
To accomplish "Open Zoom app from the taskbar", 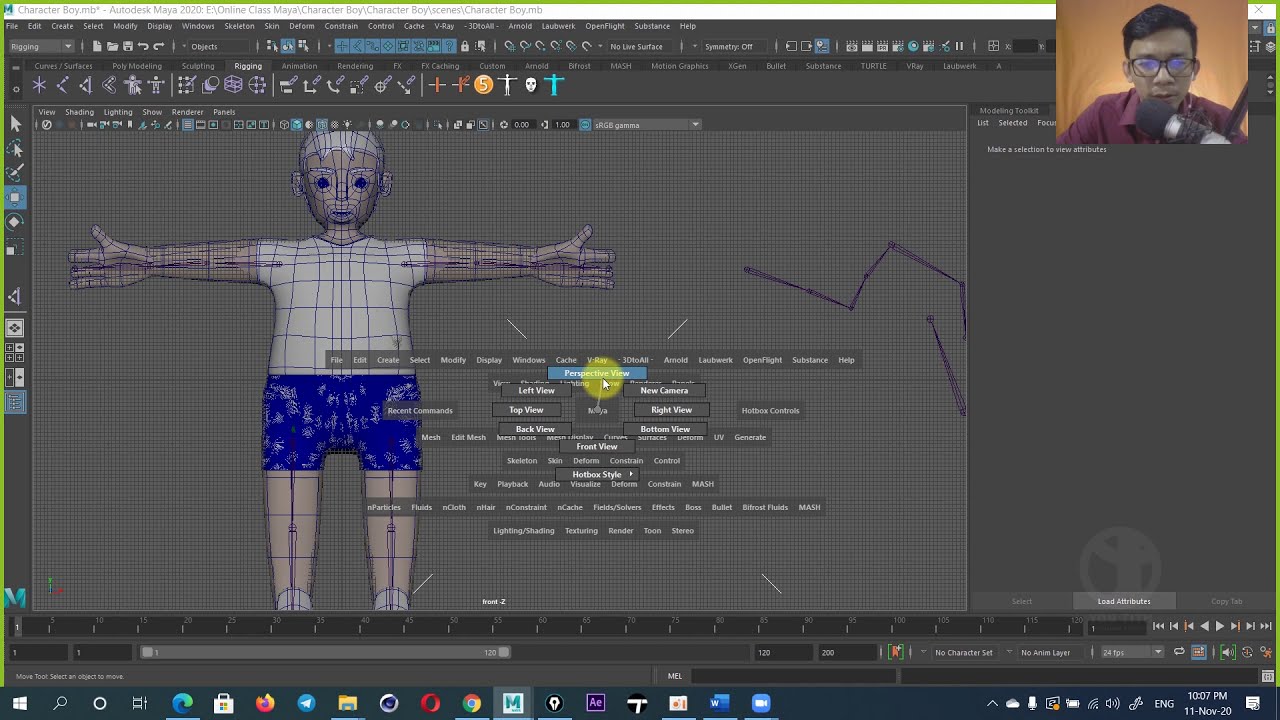I will tap(761, 703).
